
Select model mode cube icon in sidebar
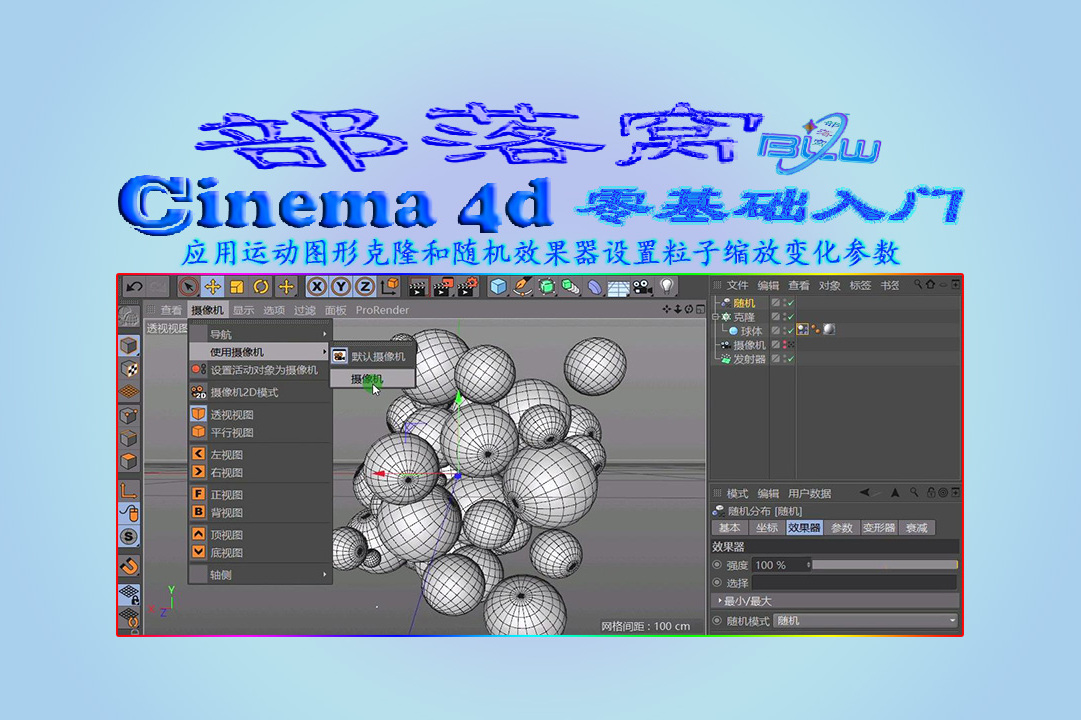[x=129, y=346]
